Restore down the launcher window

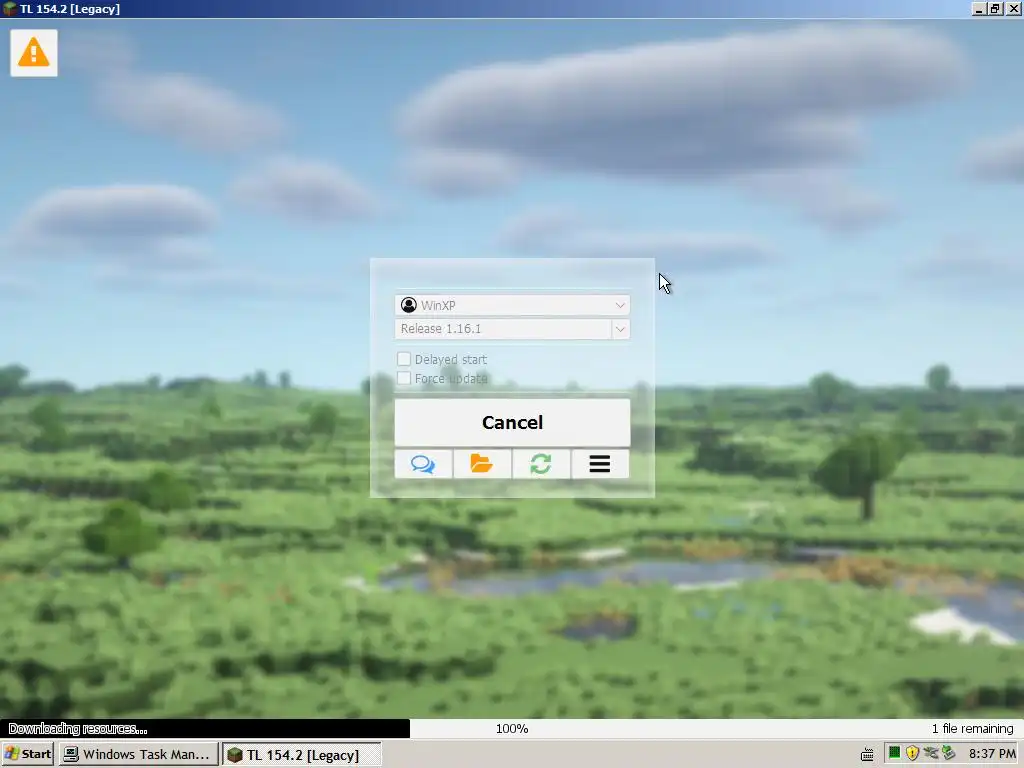[995, 8]
